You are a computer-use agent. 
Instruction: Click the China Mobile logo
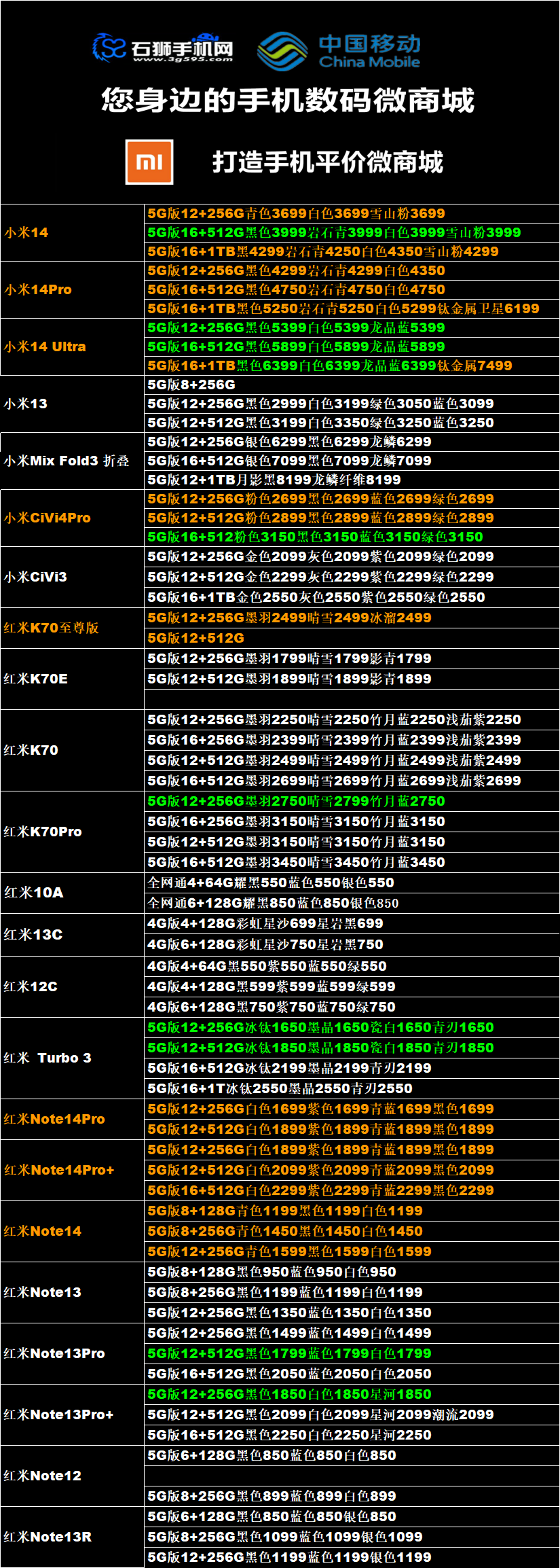click(x=339, y=51)
